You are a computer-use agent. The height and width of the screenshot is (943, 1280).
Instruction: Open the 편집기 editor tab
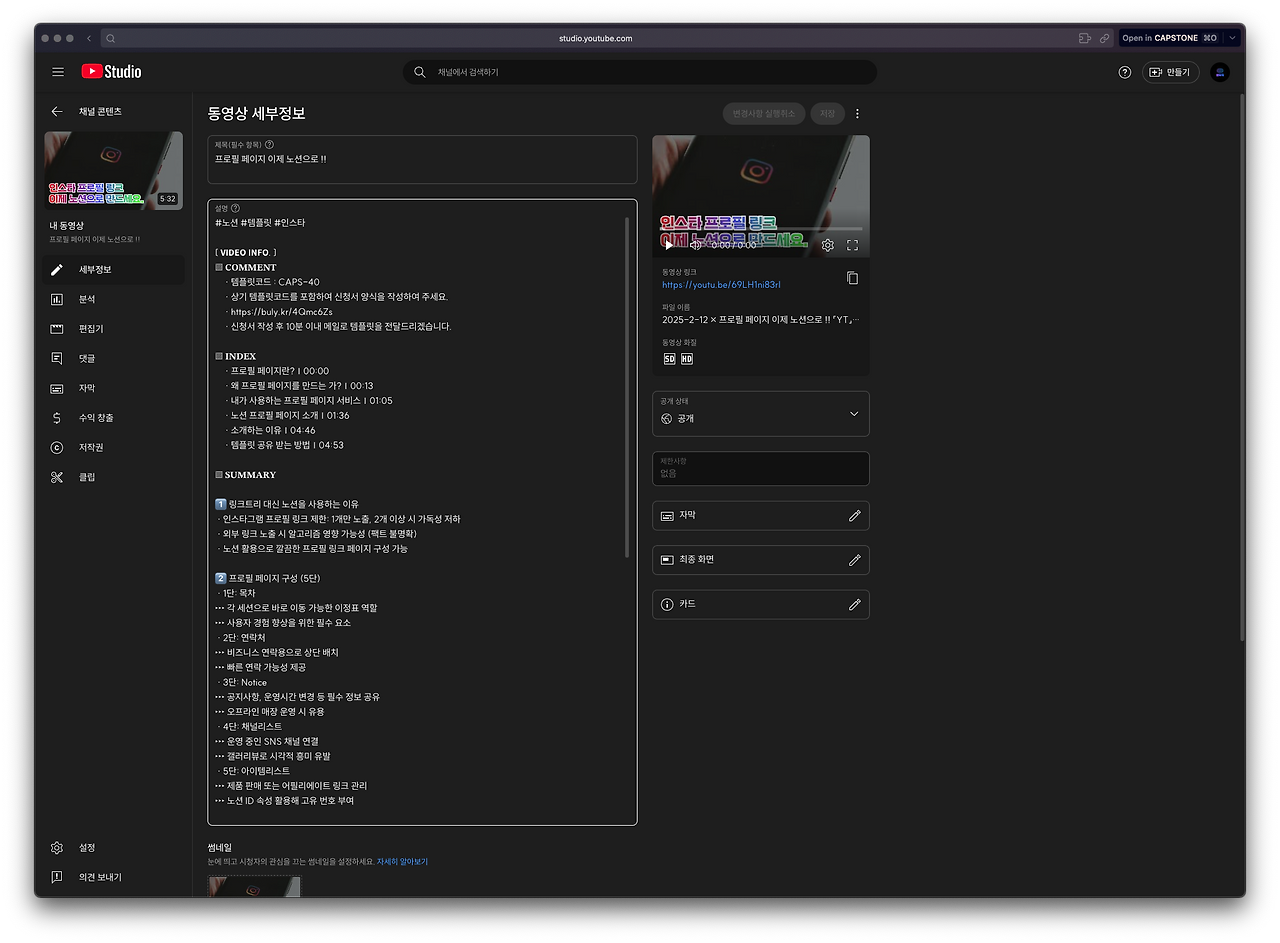114,329
